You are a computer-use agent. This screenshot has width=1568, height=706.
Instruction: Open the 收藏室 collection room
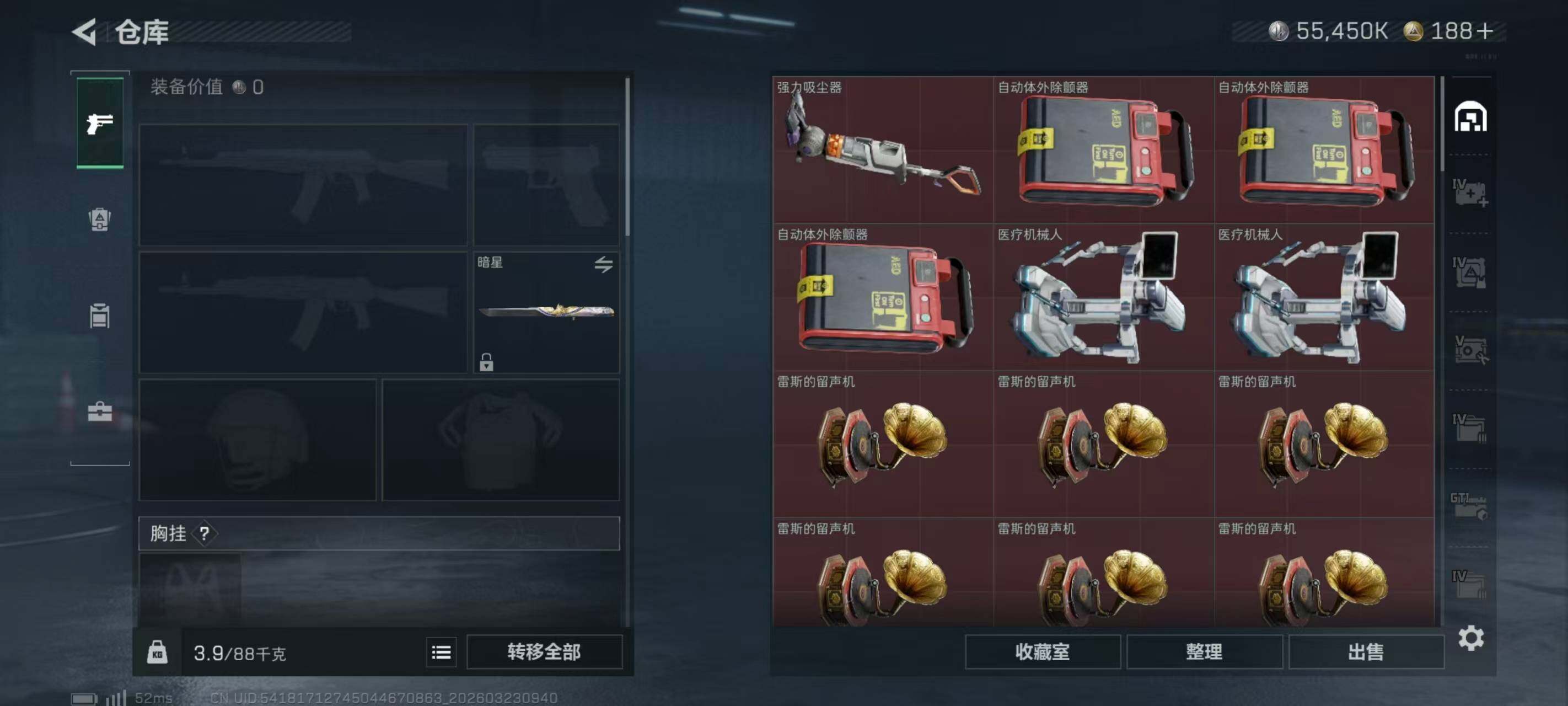pos(1042,652)
